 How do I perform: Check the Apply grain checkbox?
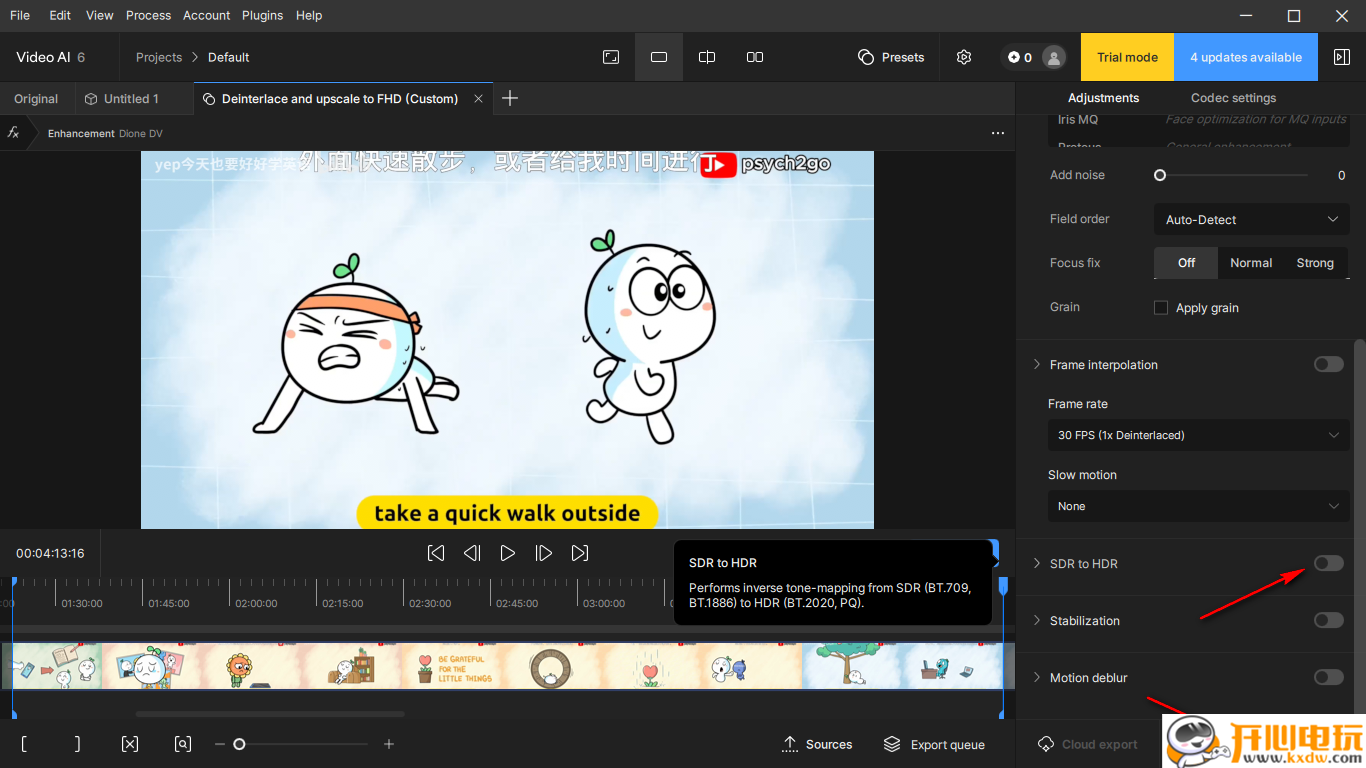(x=1161, y=308)
